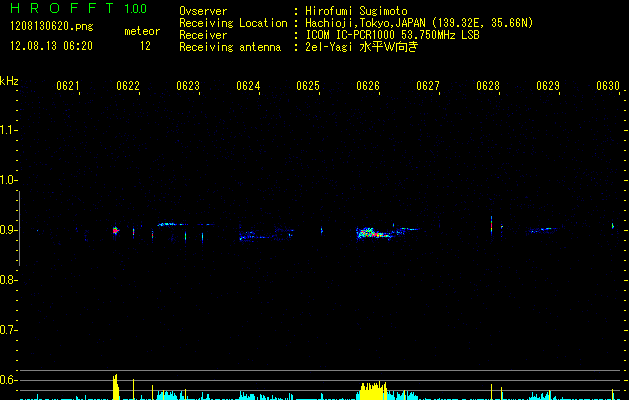629x400 pixels.
Task: Click the 0624 time marker
Action: pos(248,86)
